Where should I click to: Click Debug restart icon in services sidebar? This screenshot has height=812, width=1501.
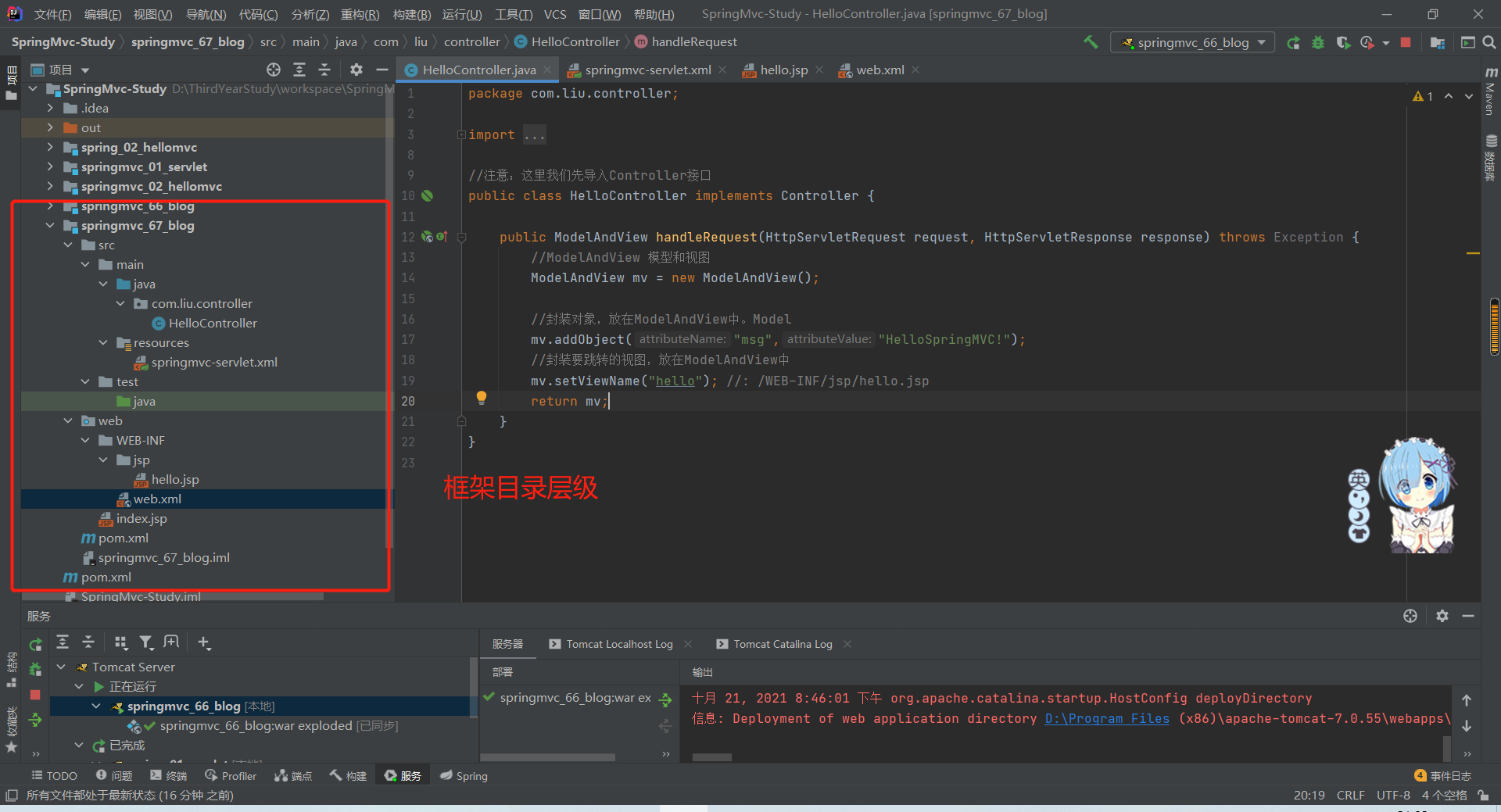(x=35, y=670)
